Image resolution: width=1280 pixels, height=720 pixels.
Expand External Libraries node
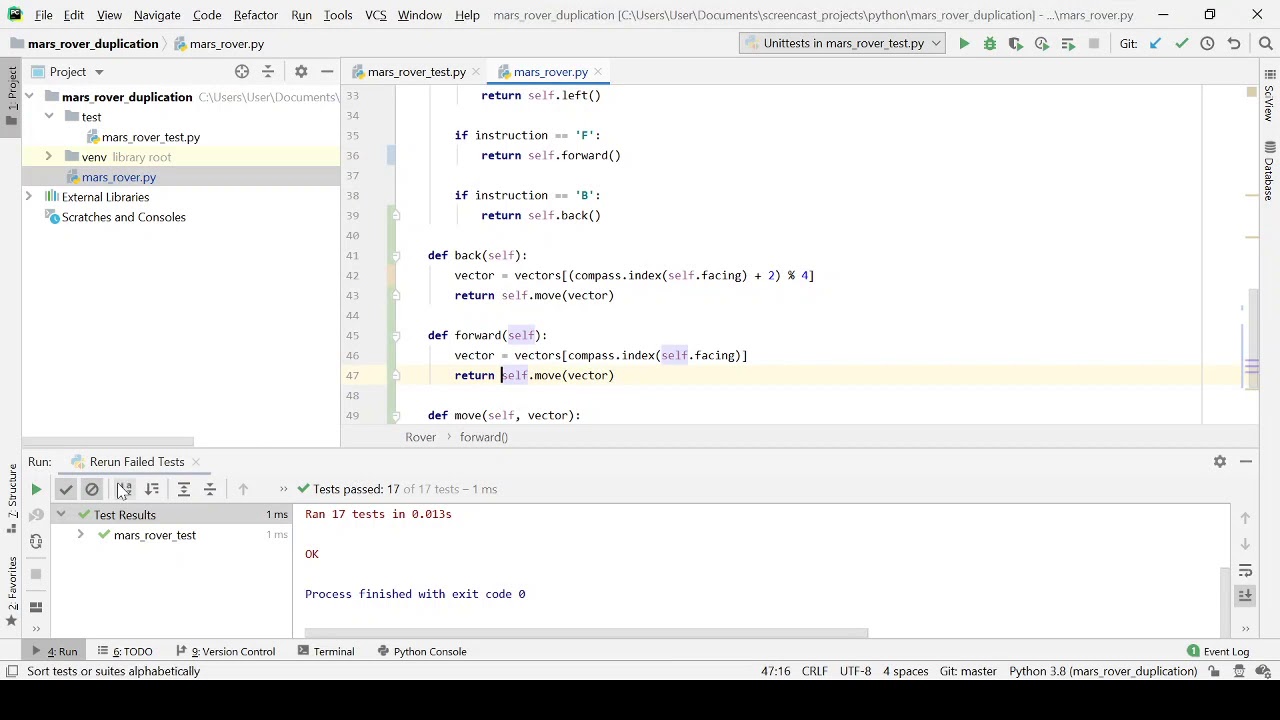coord(29,197)
